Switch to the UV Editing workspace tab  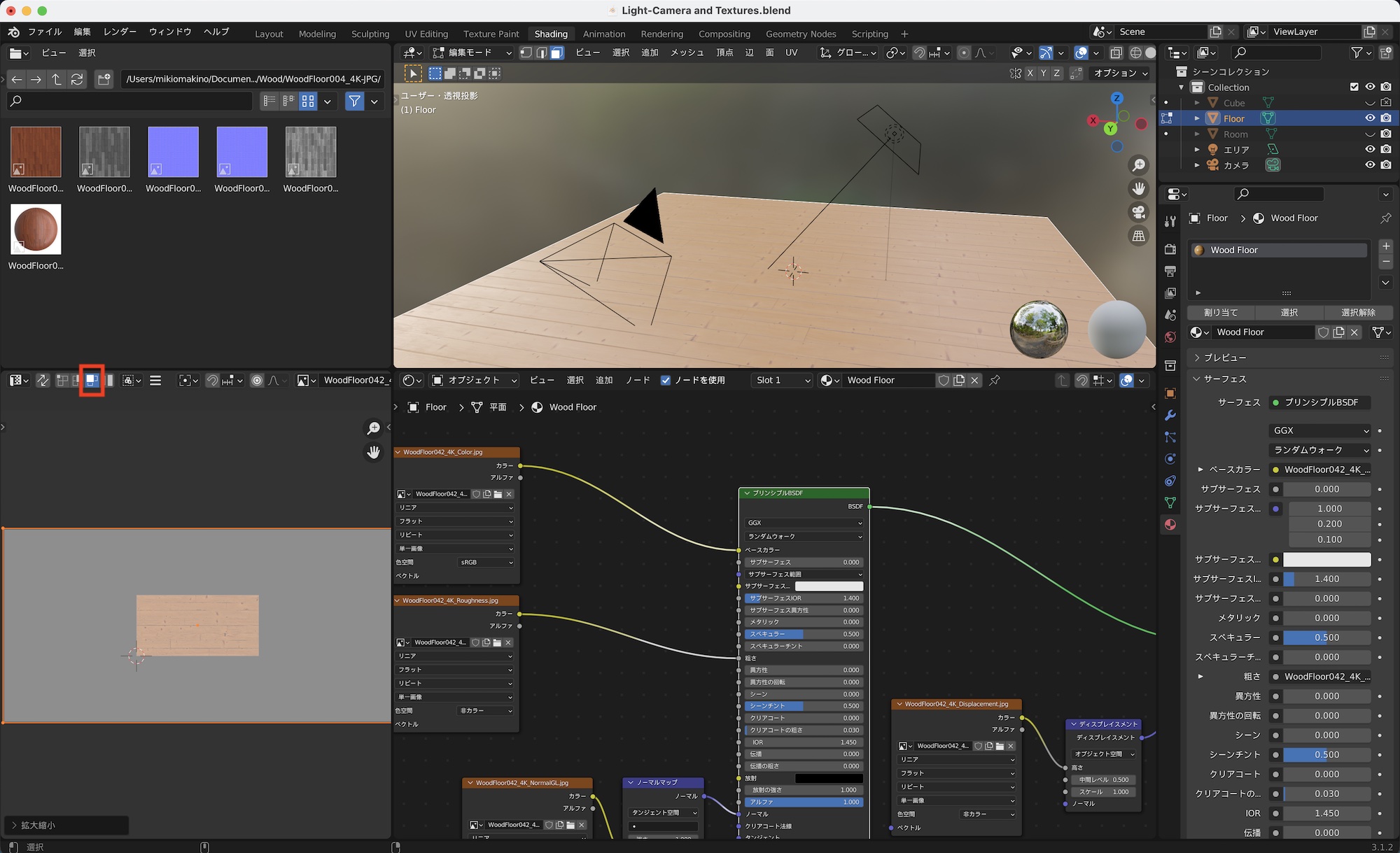[x=426, y=34]
